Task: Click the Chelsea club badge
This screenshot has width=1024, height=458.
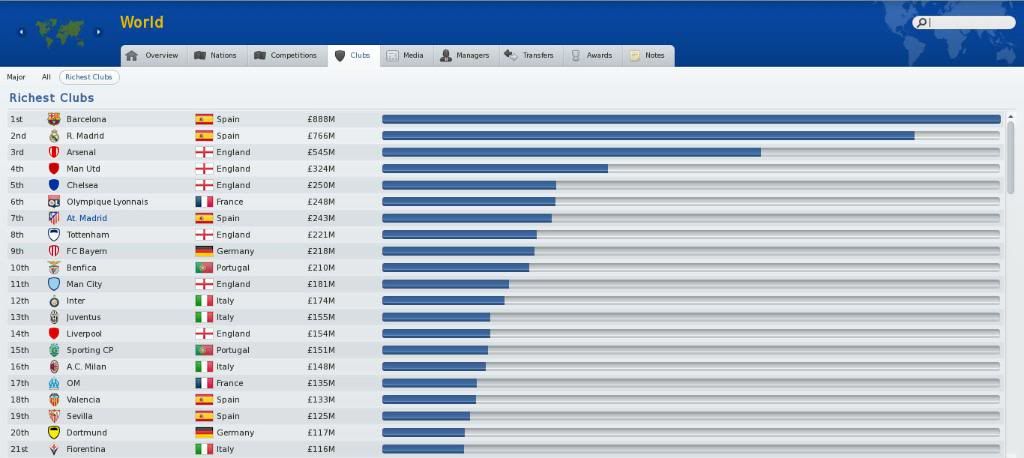Action: click(x=54, y=185)
